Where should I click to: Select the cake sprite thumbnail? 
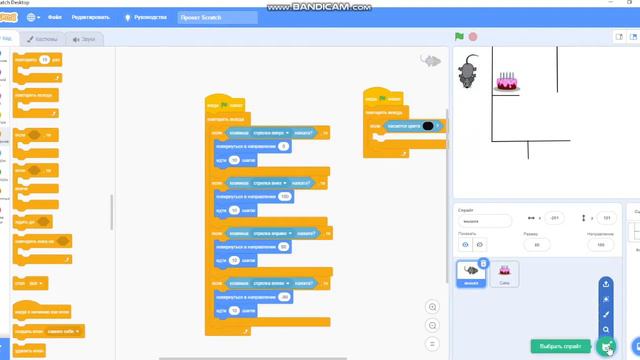504,274
